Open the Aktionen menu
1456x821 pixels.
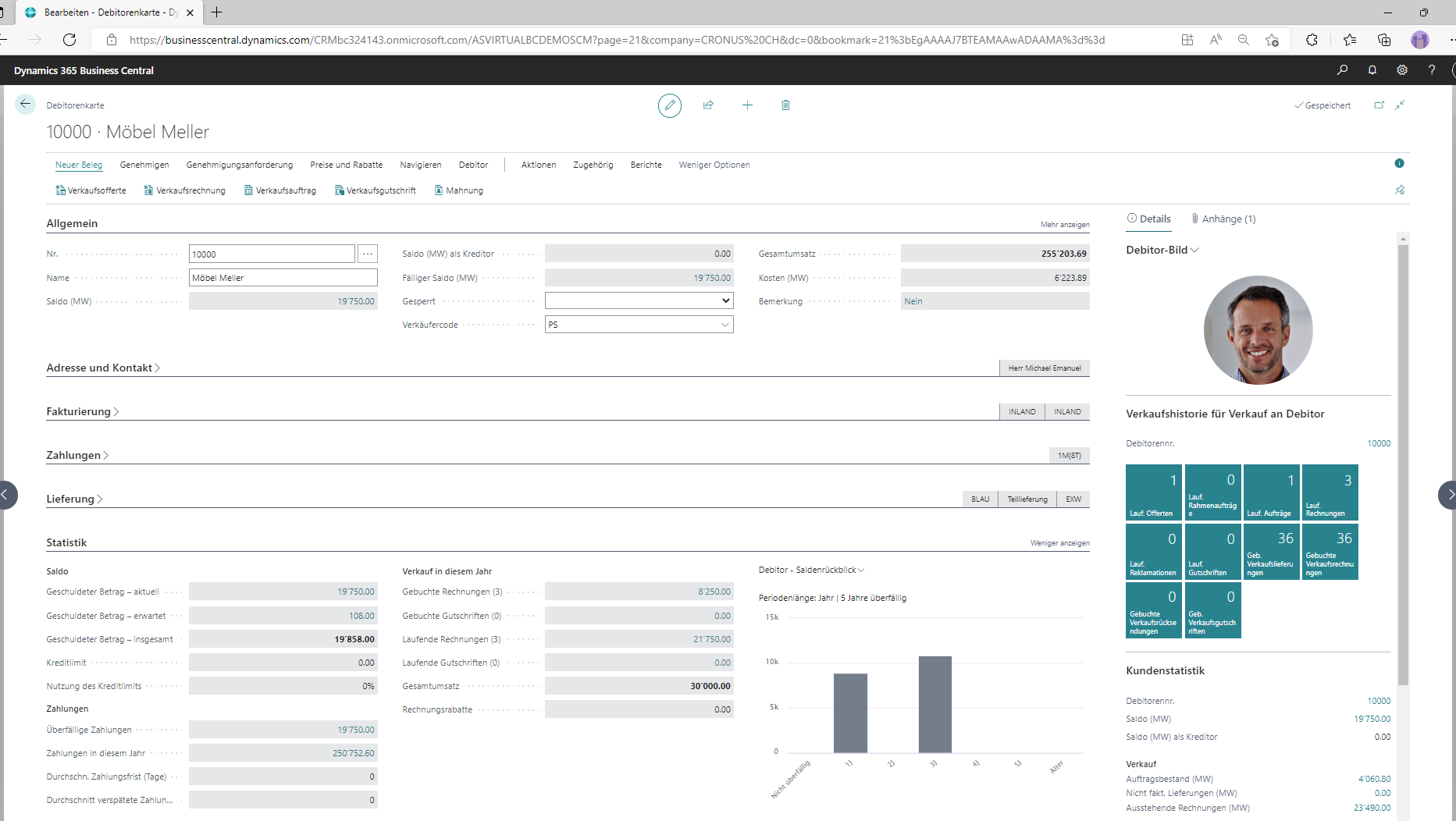coord(539,165)
